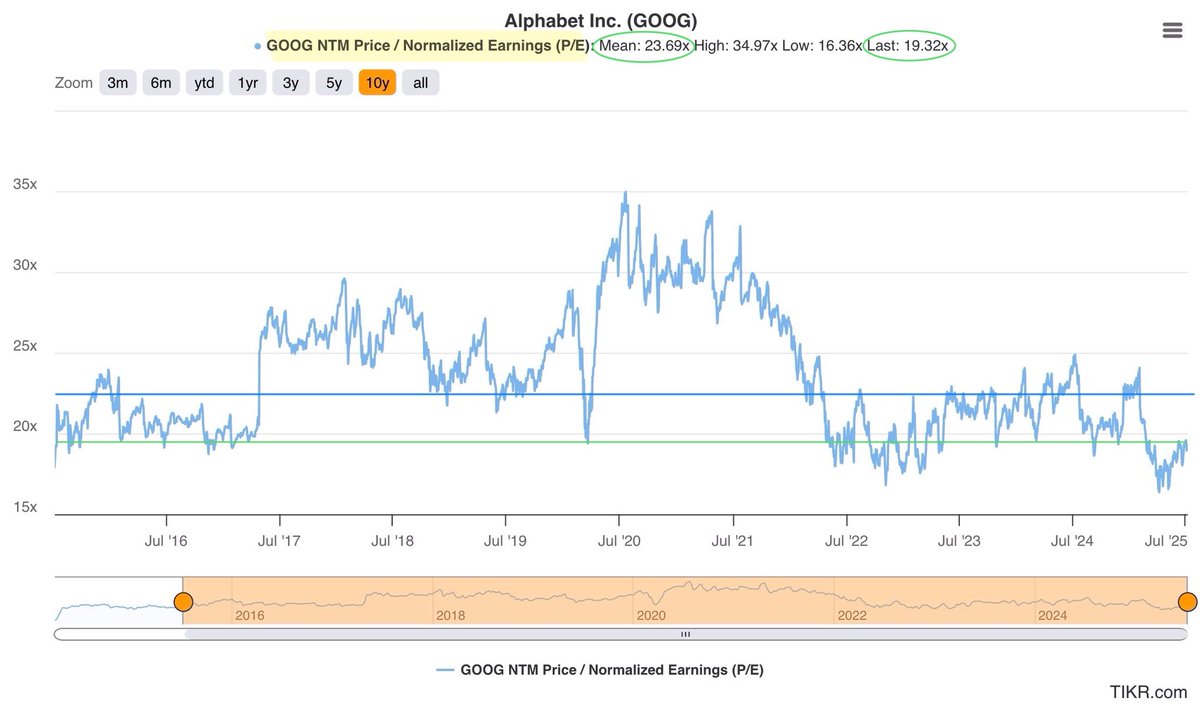
Task: Click 2020 in the navigator timeline
Action: pos(651,616)
